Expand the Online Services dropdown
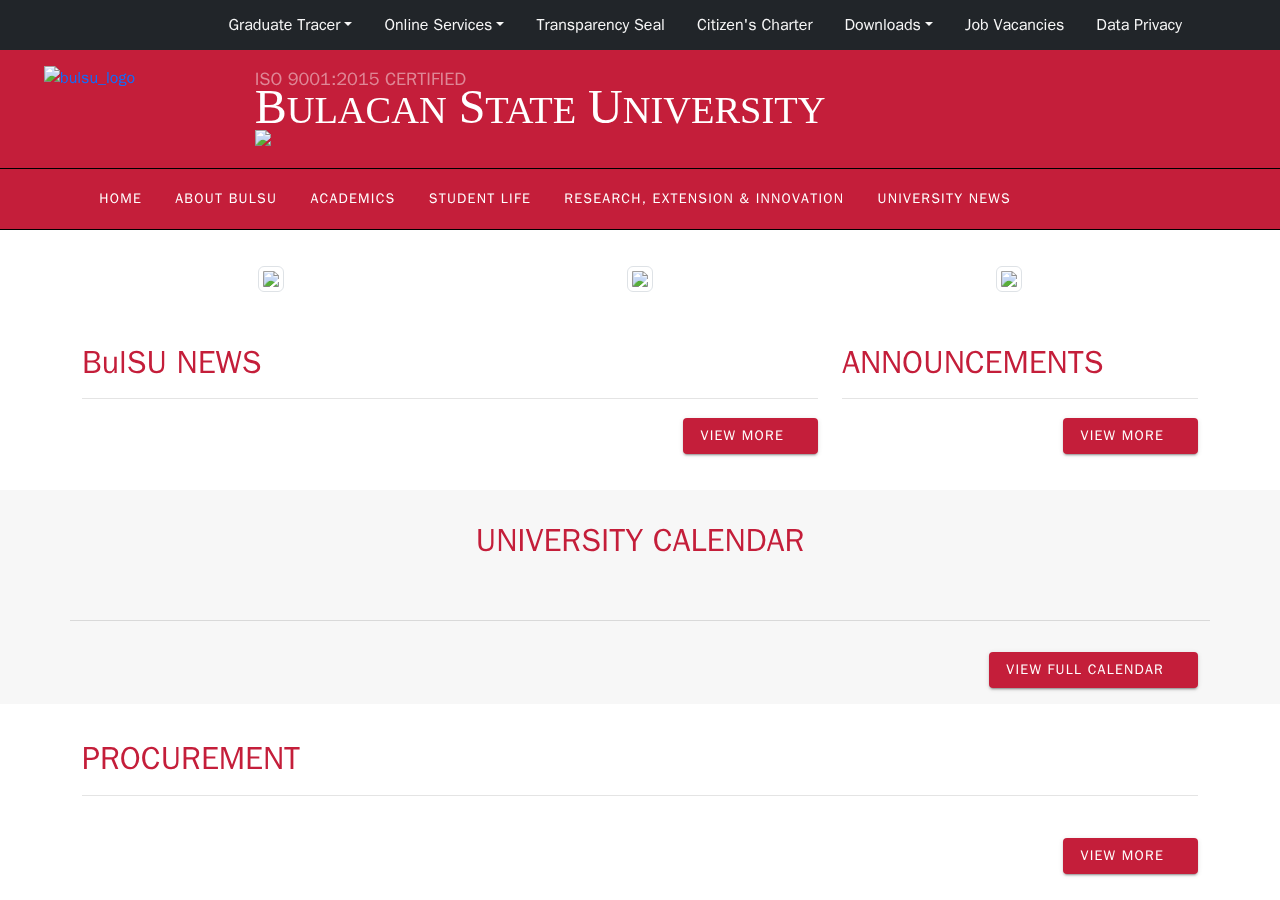This screenshot has width=1280, height=900. [444, 25]
